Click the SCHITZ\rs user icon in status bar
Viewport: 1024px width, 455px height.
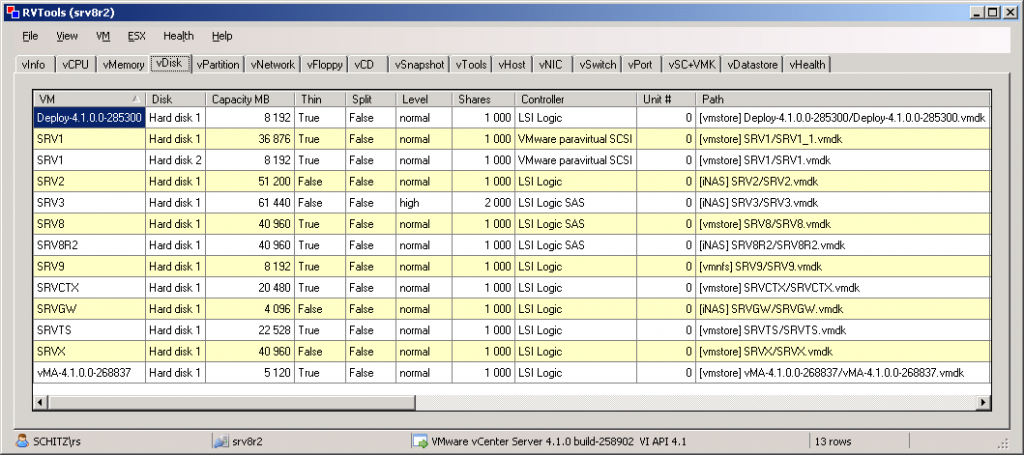pyautogui.click(x=22, y=441)
